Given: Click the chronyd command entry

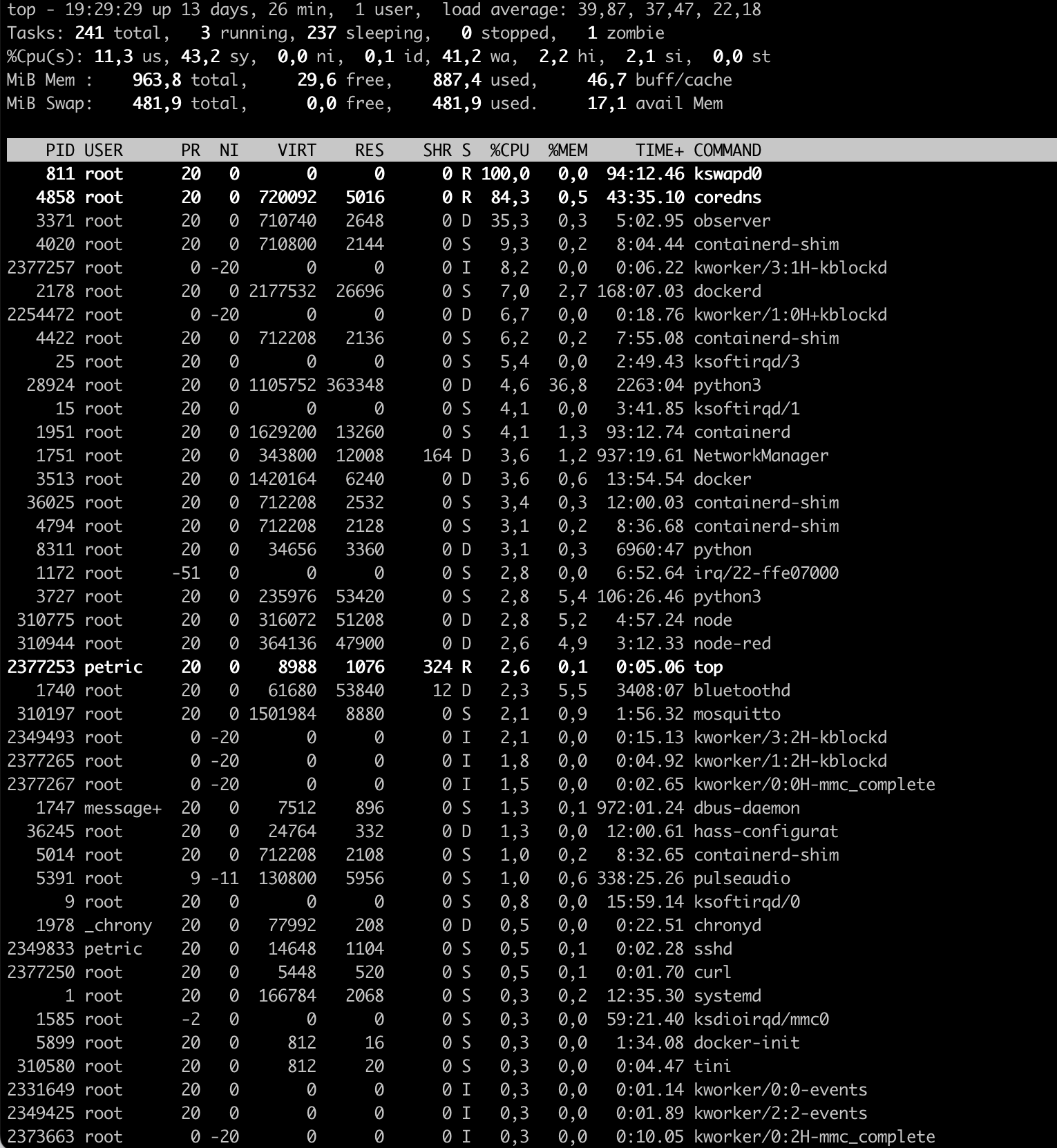Looking at the screenshot, I should 727,926.
